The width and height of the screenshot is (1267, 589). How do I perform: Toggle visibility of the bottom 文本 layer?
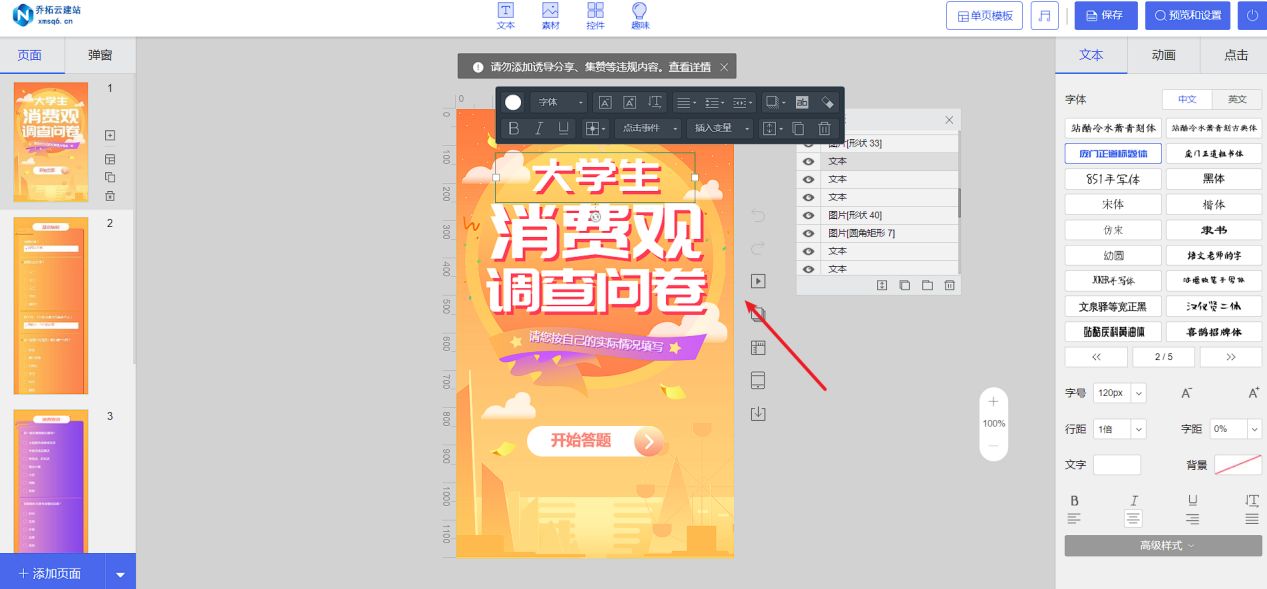click(x=808, y=268)
